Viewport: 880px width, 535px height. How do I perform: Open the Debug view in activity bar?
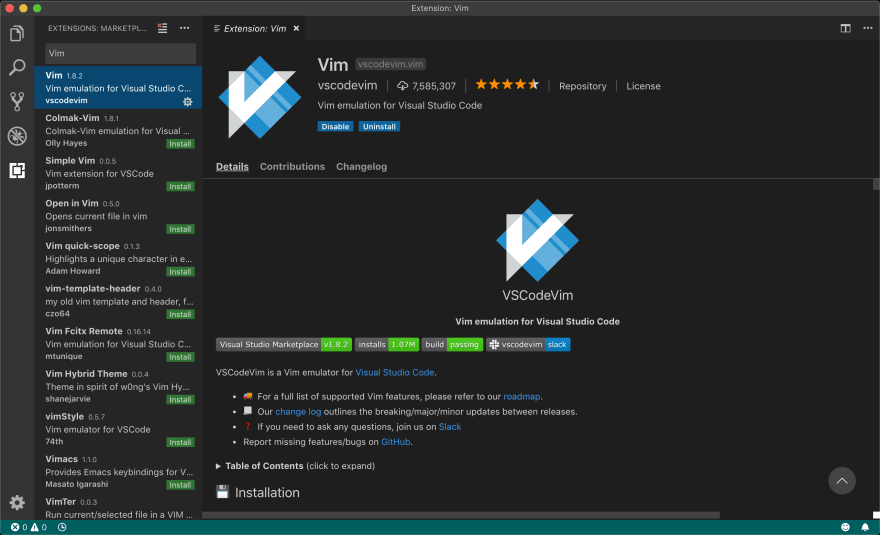(17, 136)
